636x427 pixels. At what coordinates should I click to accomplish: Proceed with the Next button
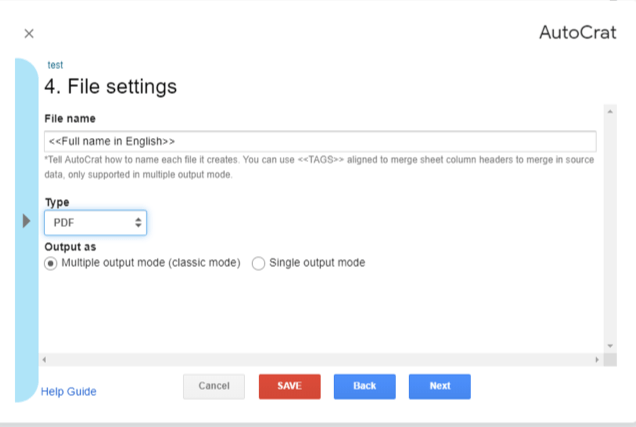(x=439, y=386)
